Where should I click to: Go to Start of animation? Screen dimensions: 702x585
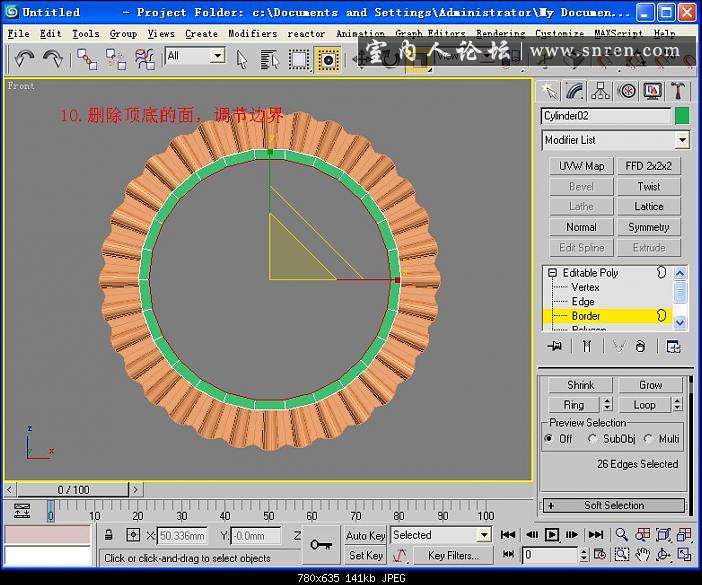508,534
